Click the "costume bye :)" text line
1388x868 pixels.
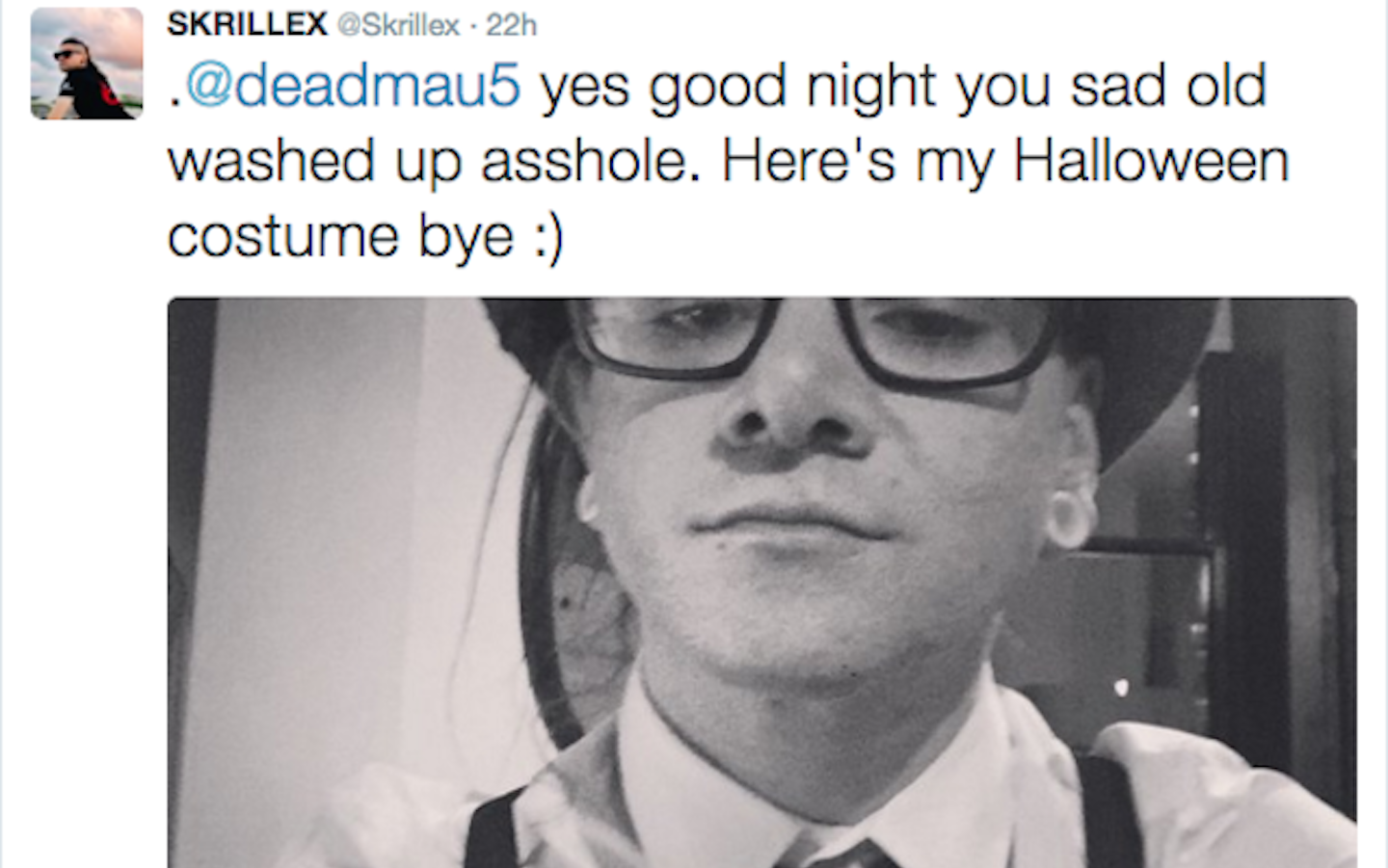(364, 238)
